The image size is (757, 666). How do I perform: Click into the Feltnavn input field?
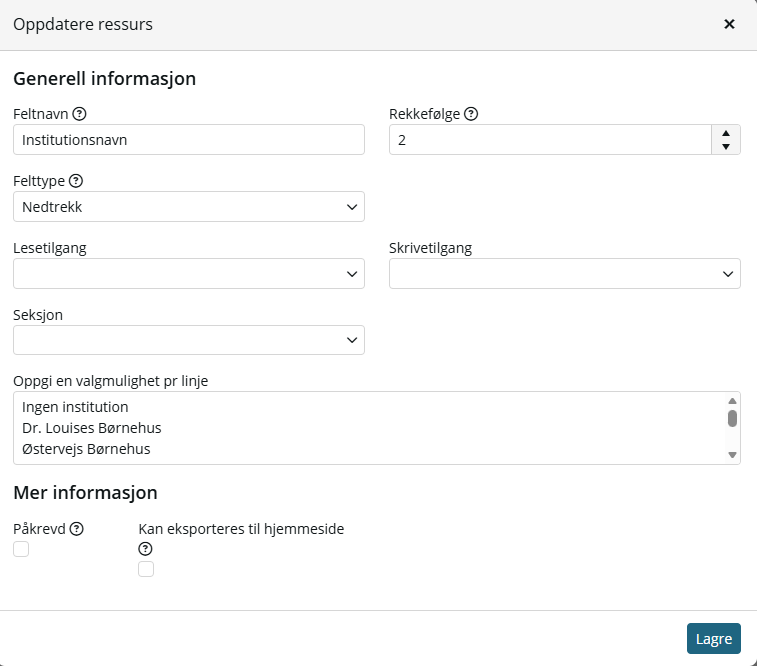pos(189,139)
